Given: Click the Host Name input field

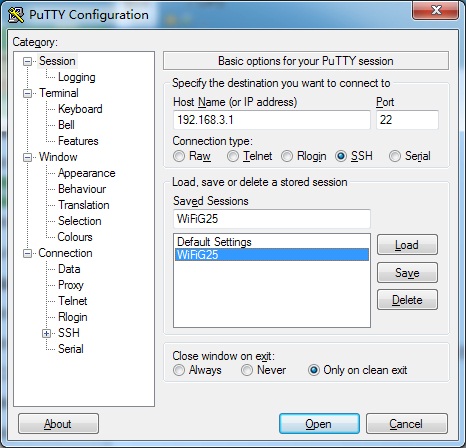Looking at the screenshot, I should [x=272, y=120].
